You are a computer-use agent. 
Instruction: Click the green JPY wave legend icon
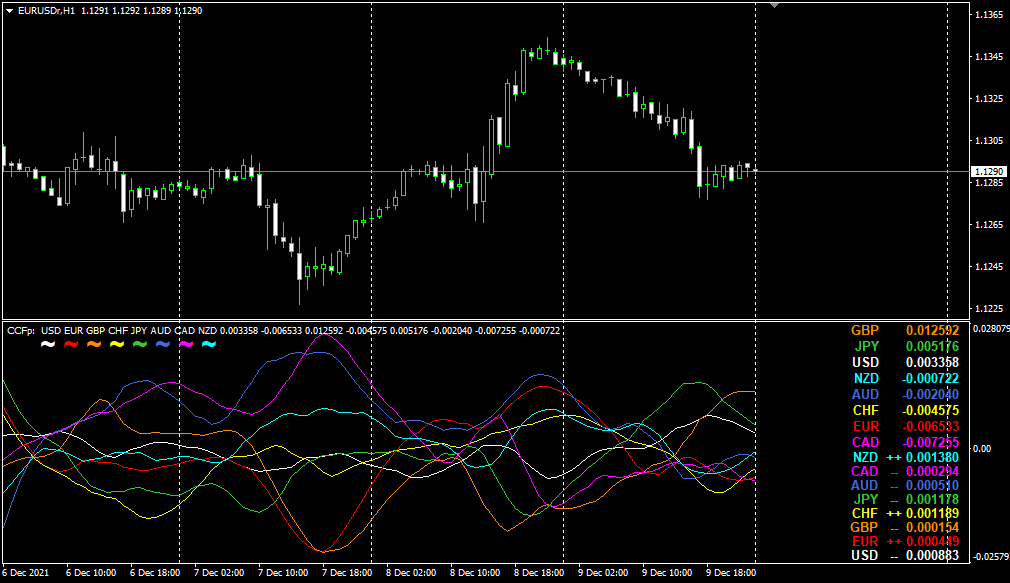pos(140,345)
